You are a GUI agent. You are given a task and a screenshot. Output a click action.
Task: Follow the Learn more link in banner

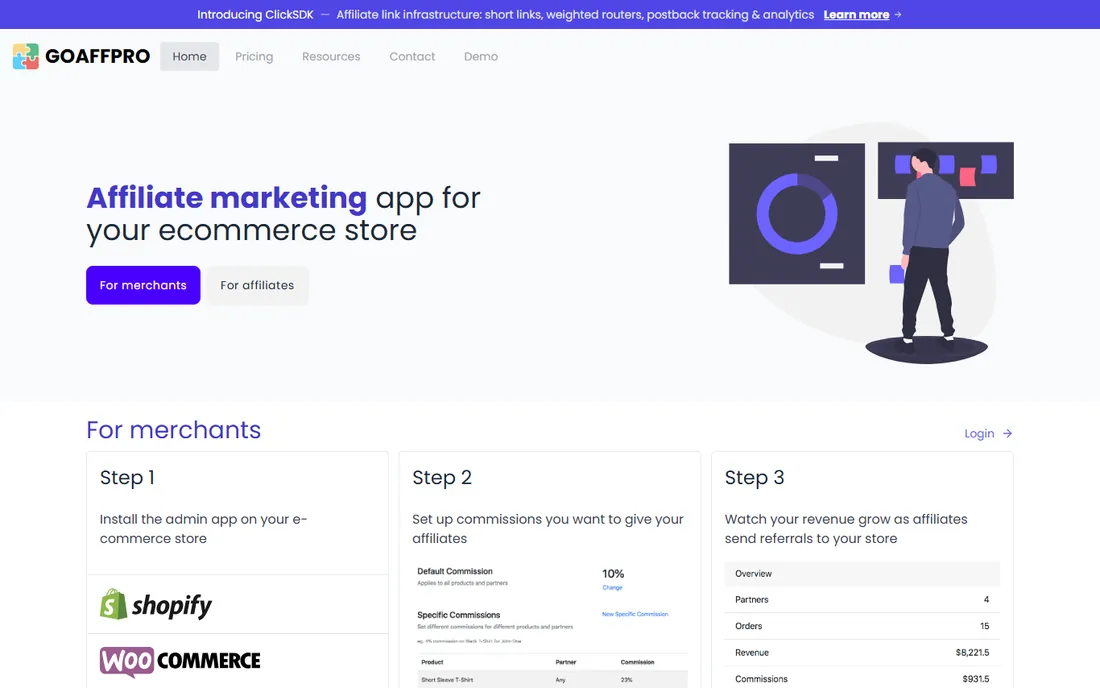[857, 15]
